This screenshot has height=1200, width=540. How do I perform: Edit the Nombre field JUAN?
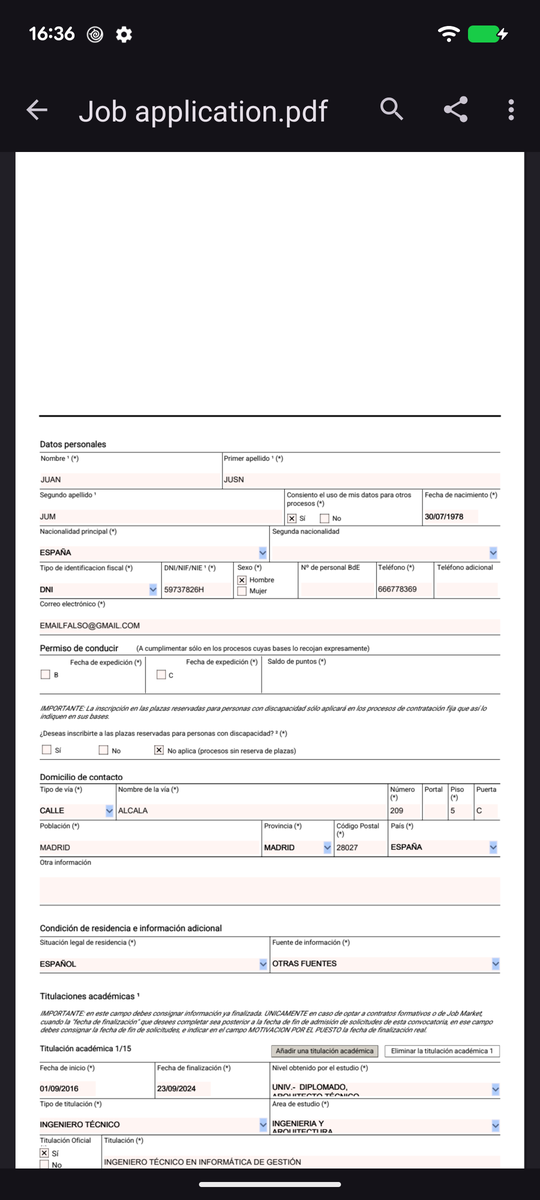point(129,479)
